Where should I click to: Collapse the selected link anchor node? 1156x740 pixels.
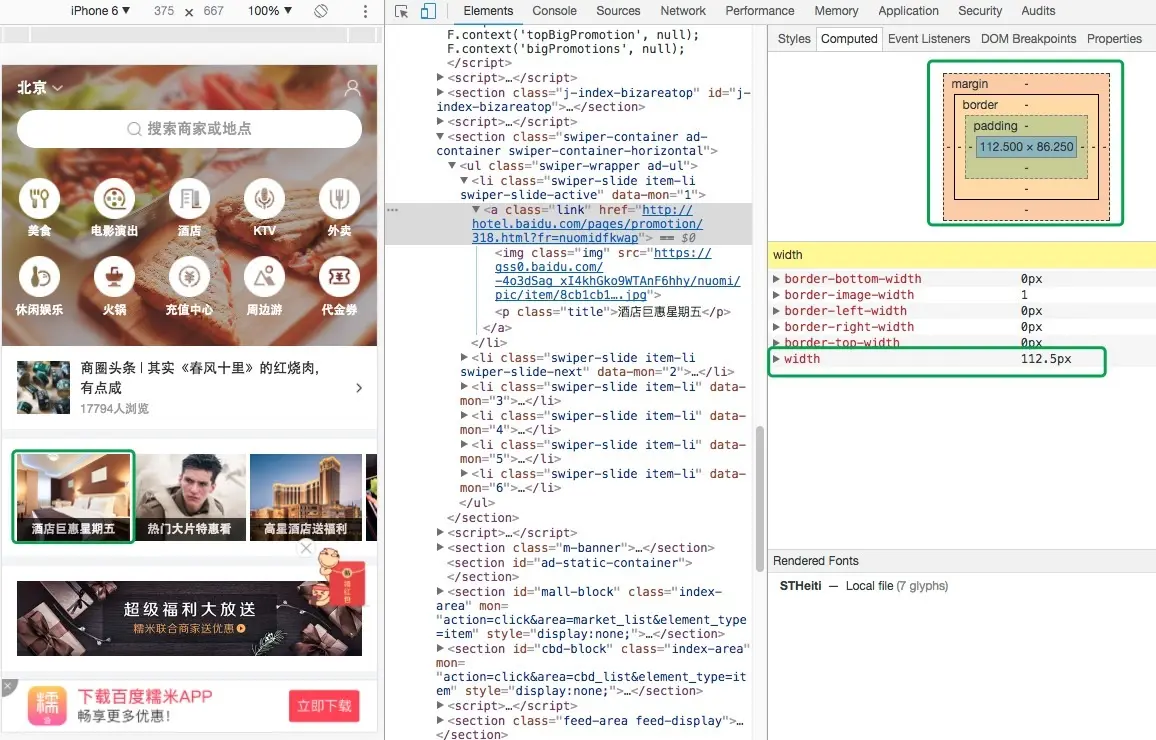pyautogui.click(x=476, y=209)
